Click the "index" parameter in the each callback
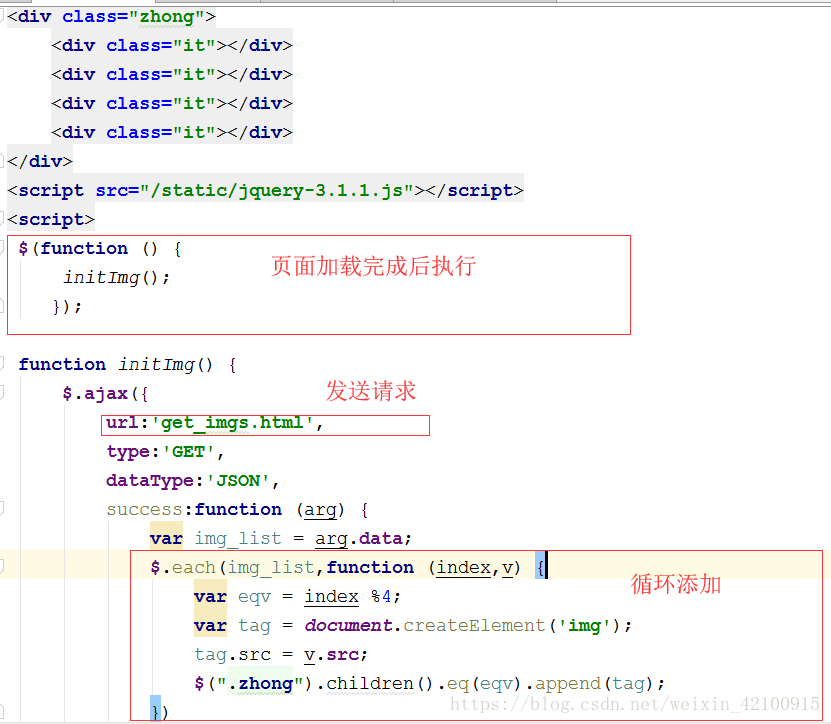The height and width of the screenshot is (724, 831). click(463, 568)
